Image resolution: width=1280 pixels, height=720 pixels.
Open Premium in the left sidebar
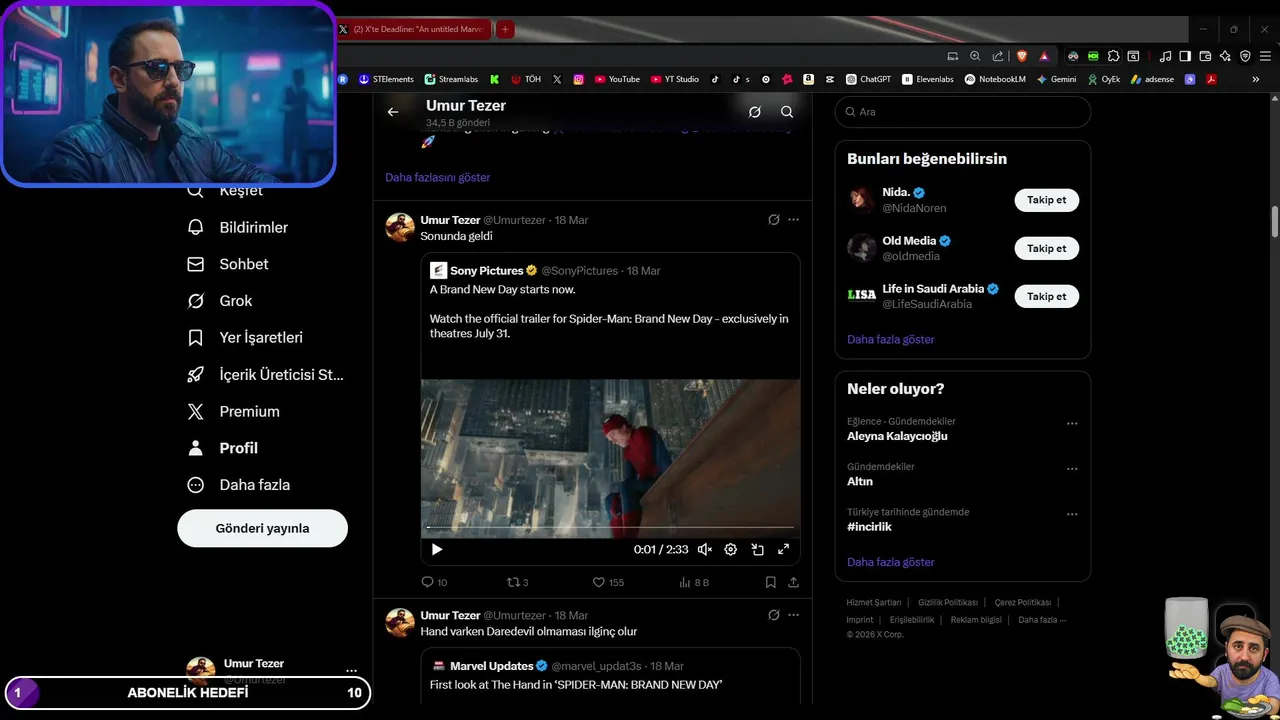click(x=234, y=411)
